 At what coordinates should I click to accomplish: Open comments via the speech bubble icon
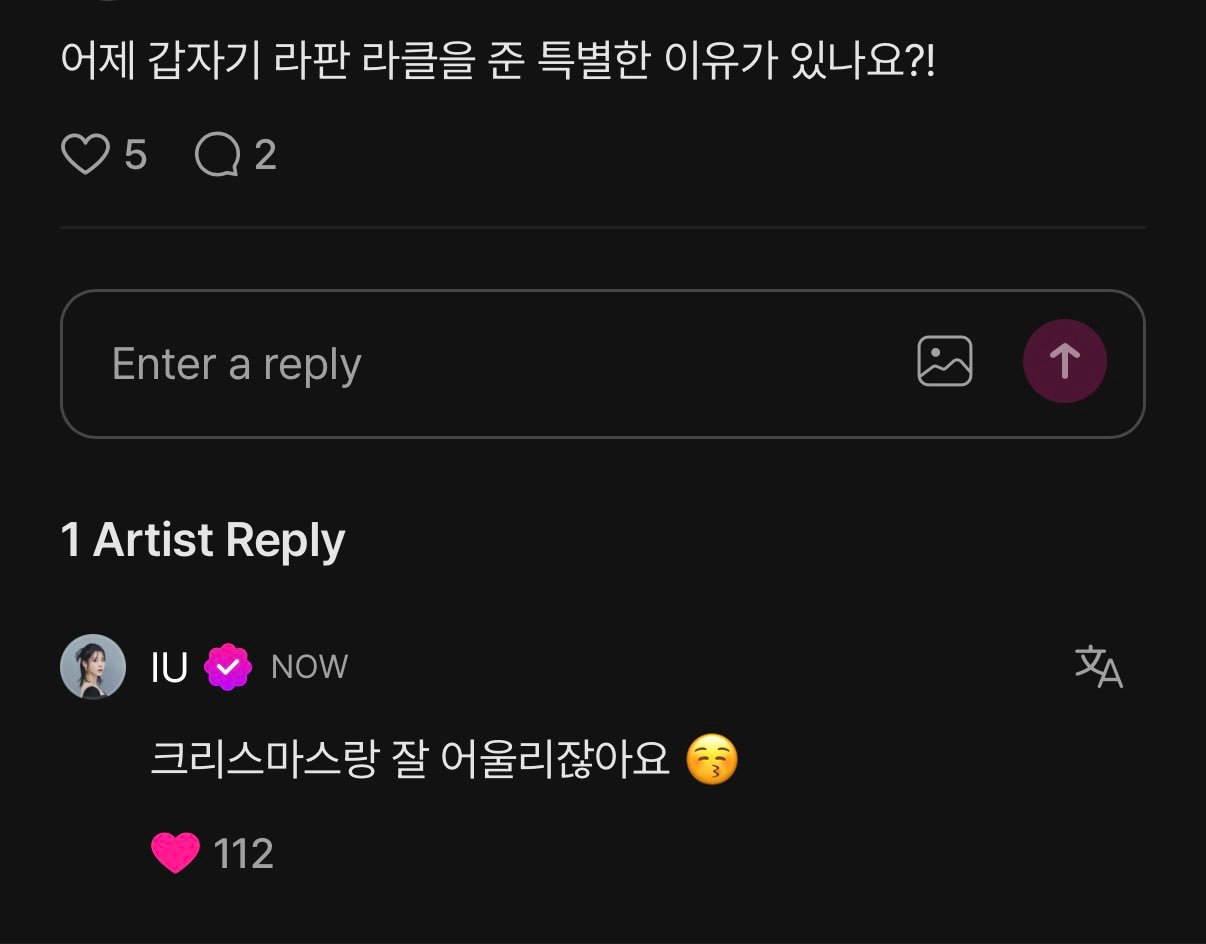pos(217,155)
